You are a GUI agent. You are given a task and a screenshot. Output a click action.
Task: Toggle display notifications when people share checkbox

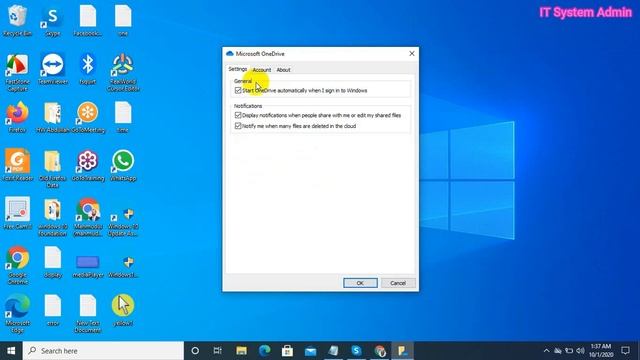238,115
